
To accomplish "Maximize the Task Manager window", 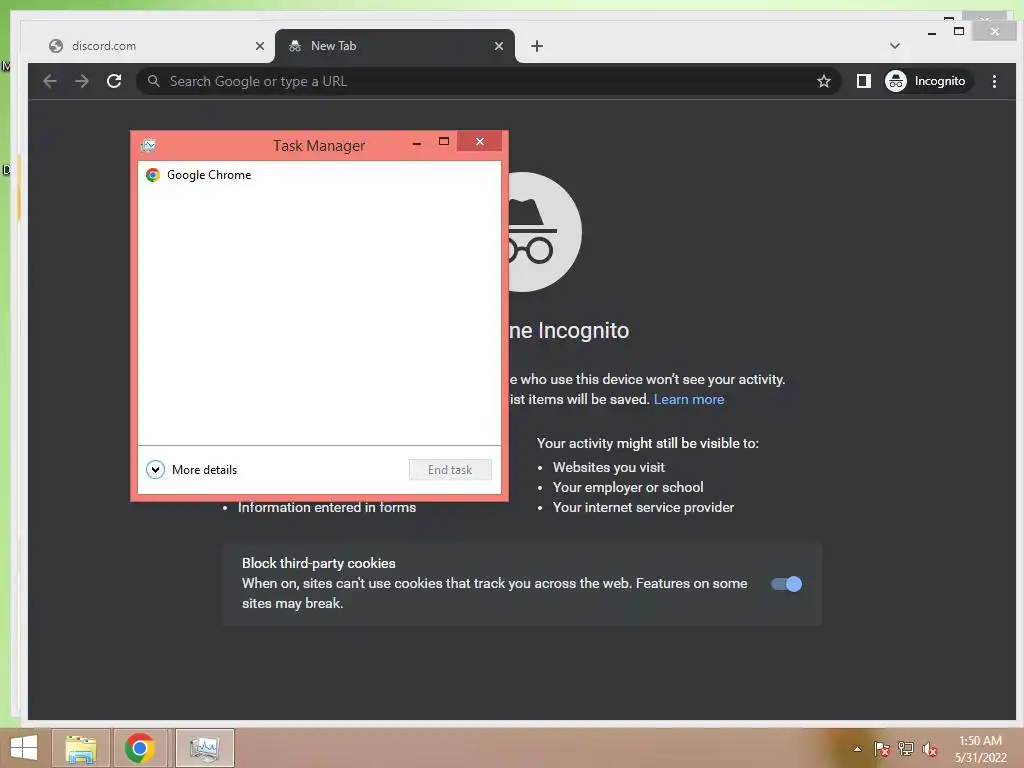I will (444, 141).
